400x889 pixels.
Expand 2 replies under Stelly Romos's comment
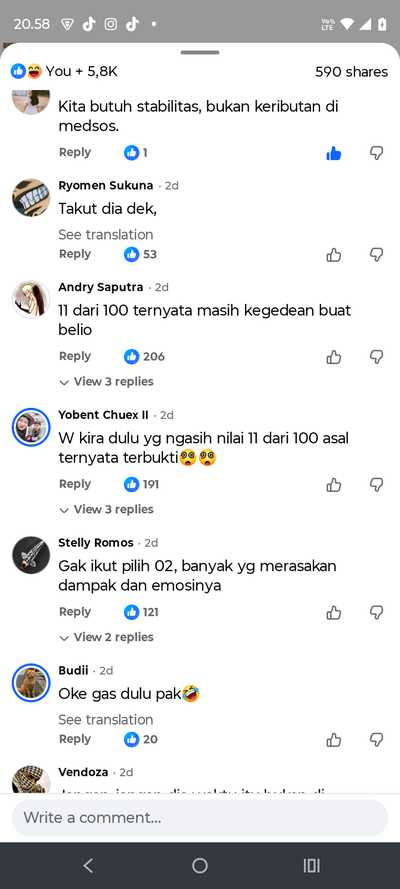click(x=107, y=637)
